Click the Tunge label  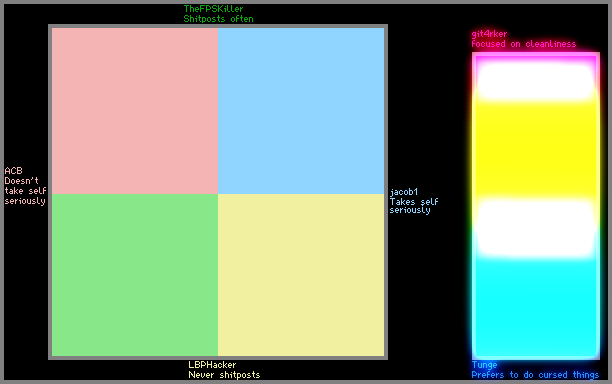484,365
